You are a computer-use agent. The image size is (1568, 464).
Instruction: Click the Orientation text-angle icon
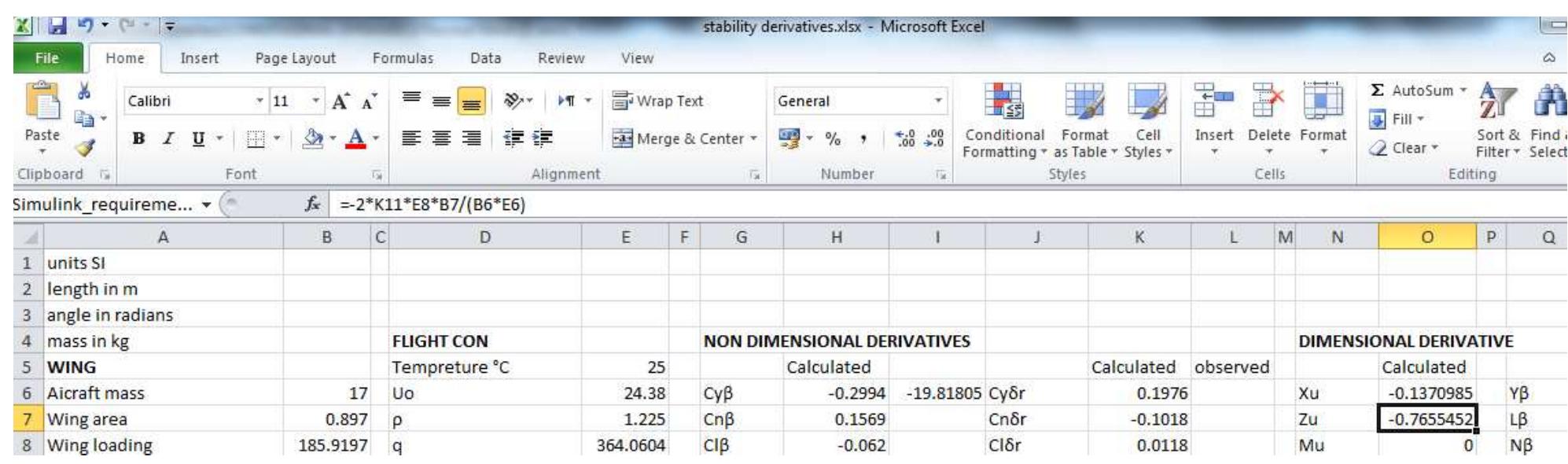(513, 101)
